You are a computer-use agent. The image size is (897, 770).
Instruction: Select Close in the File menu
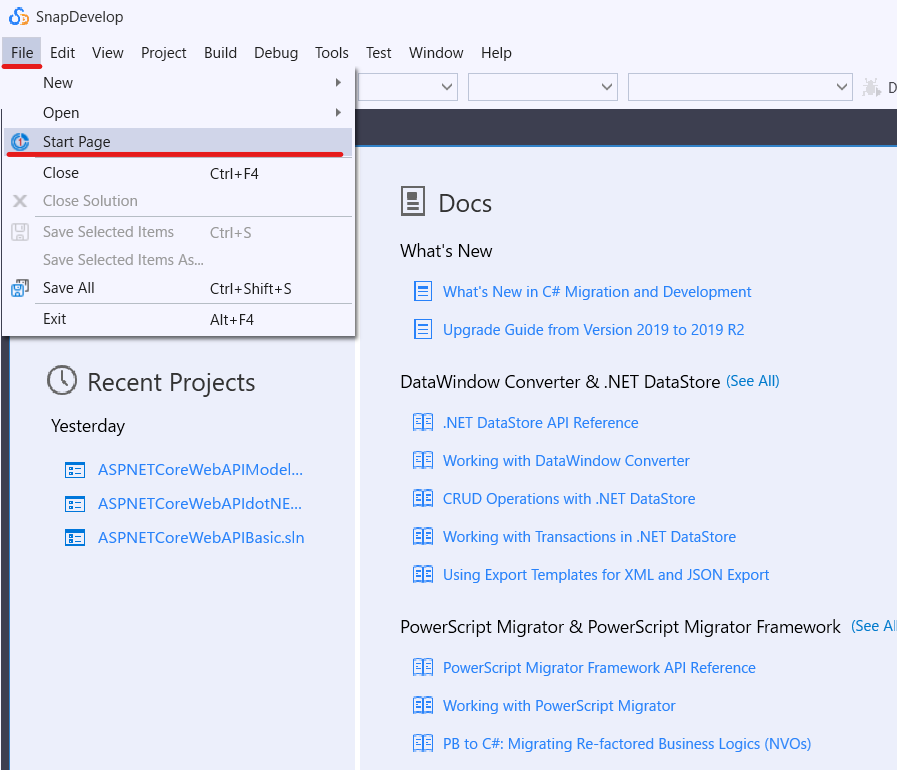click(61, 173)
